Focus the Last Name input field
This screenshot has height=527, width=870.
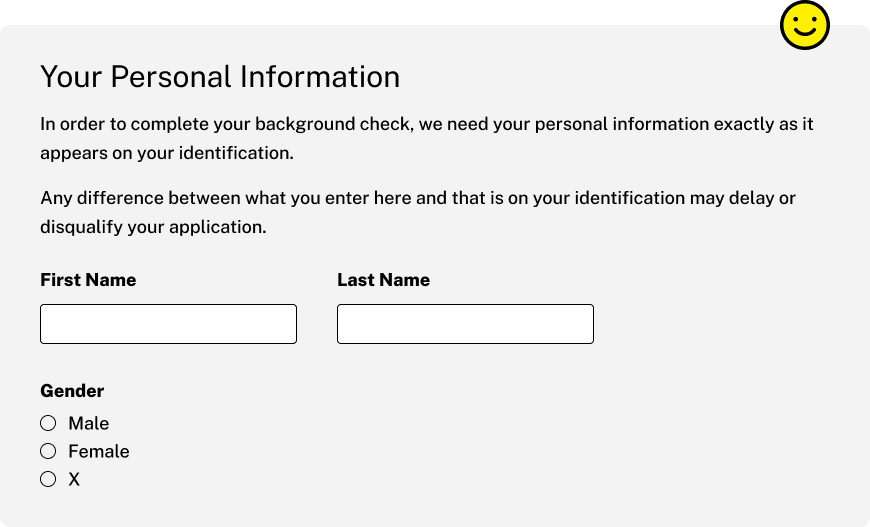tap(465, 324)
